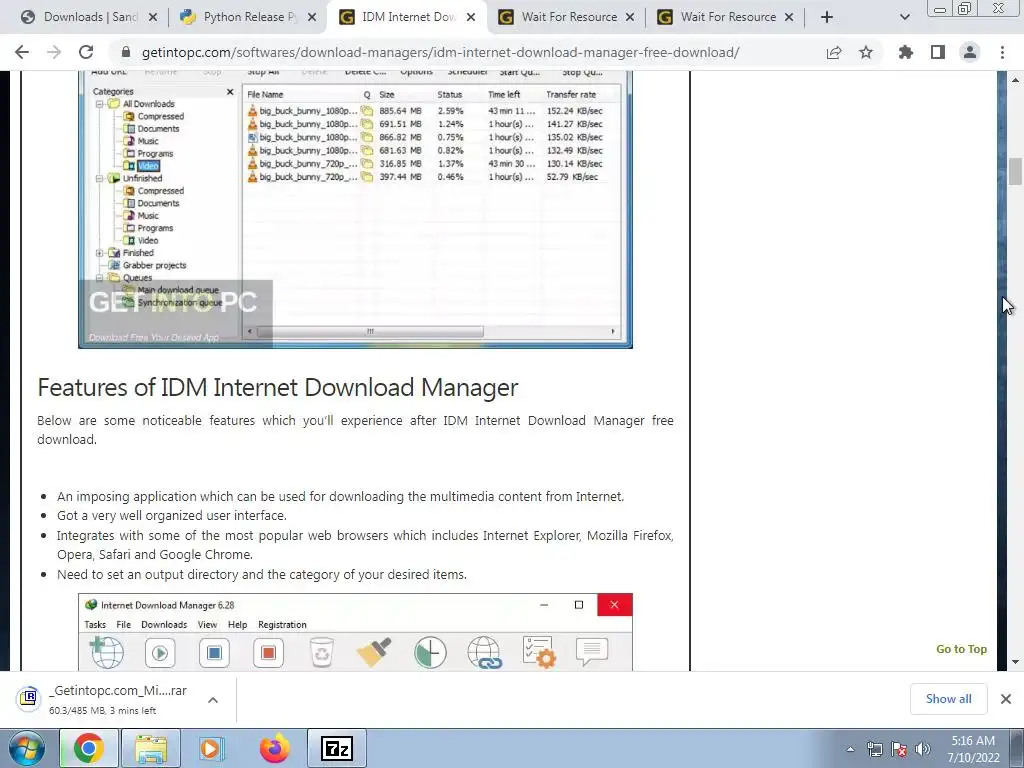Show hidden tray icons arrow
Image resolution: width=1024 pixels, height=768 pixels.
(850, 749)
